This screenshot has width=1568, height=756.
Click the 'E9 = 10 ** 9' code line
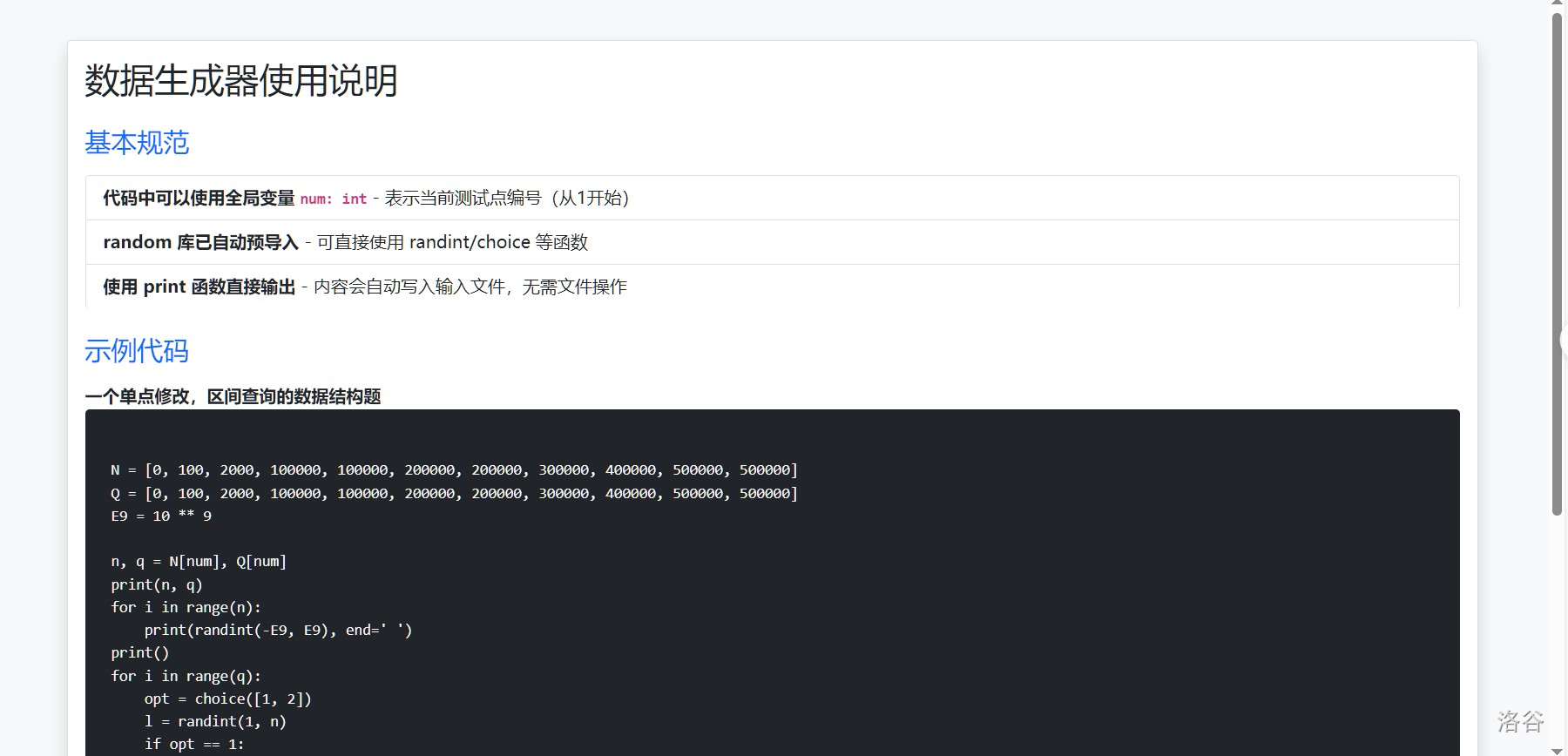(x=161, y=516)
